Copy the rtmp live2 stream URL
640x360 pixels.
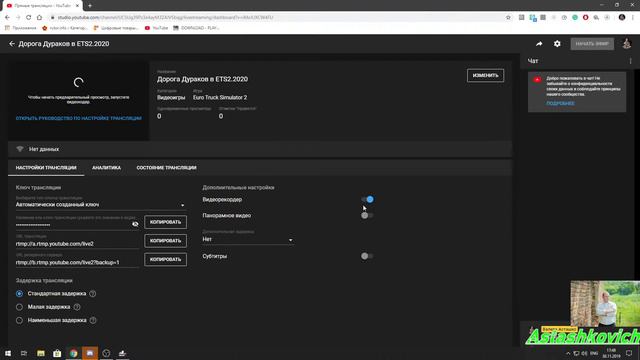tap(165, 241)
